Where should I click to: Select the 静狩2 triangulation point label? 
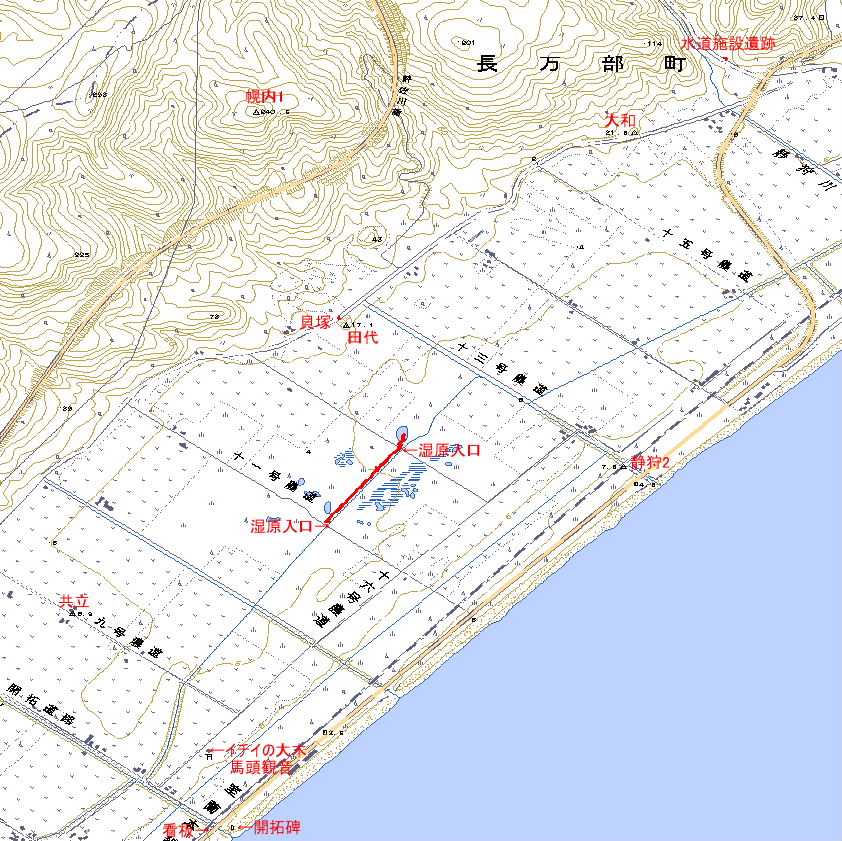point(649,462)
